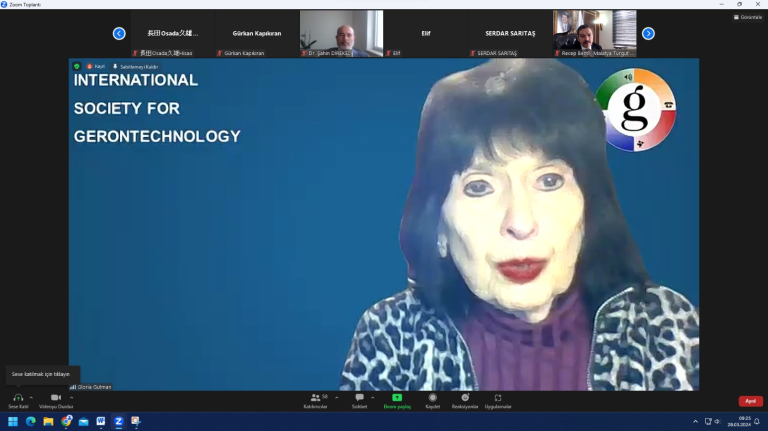
Task: Start recording with the Kaydet icon
Action: (x=432, y=398)
